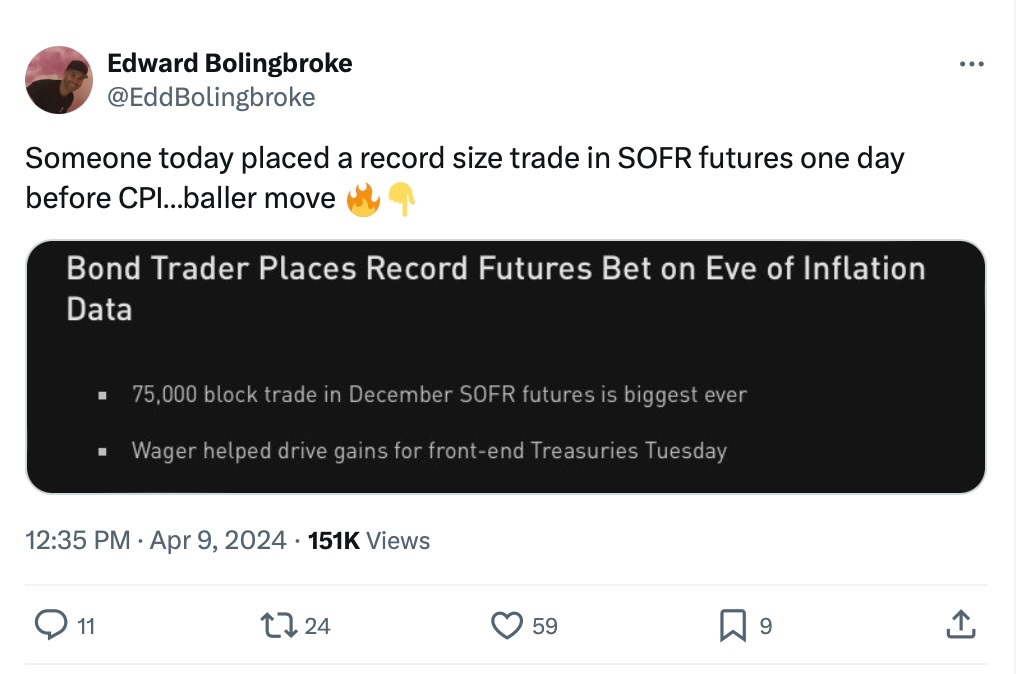Screen dimensions: 1018x674
Task: Click the fire emoji in the tweet
Action: [x=363, y=201]
